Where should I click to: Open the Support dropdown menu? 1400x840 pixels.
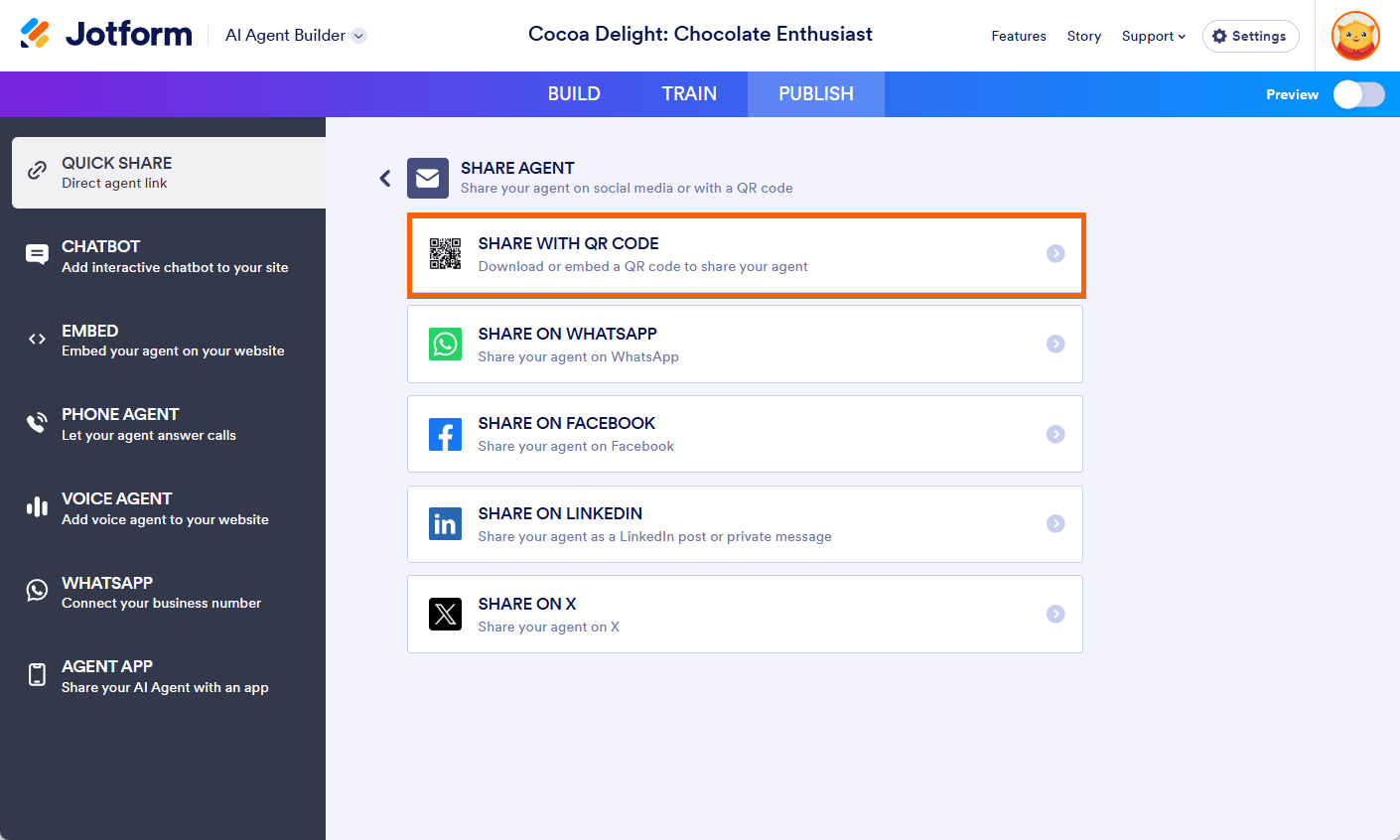pyautogui.click(x=1154, y=36)
